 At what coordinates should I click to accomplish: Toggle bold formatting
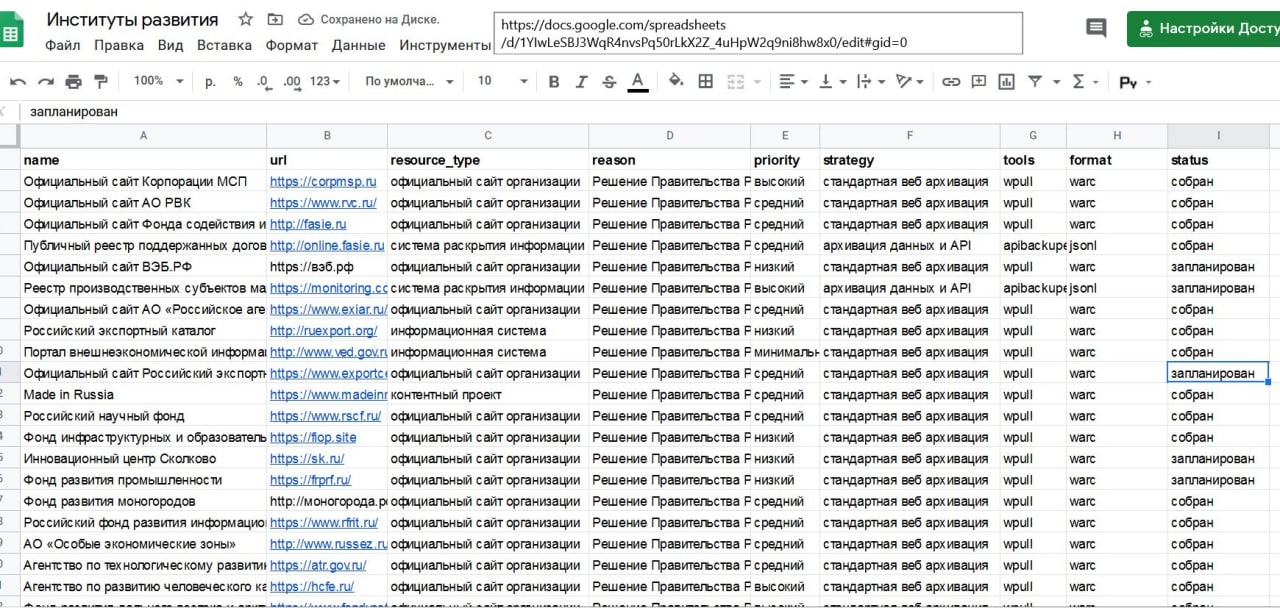point(554,81)
